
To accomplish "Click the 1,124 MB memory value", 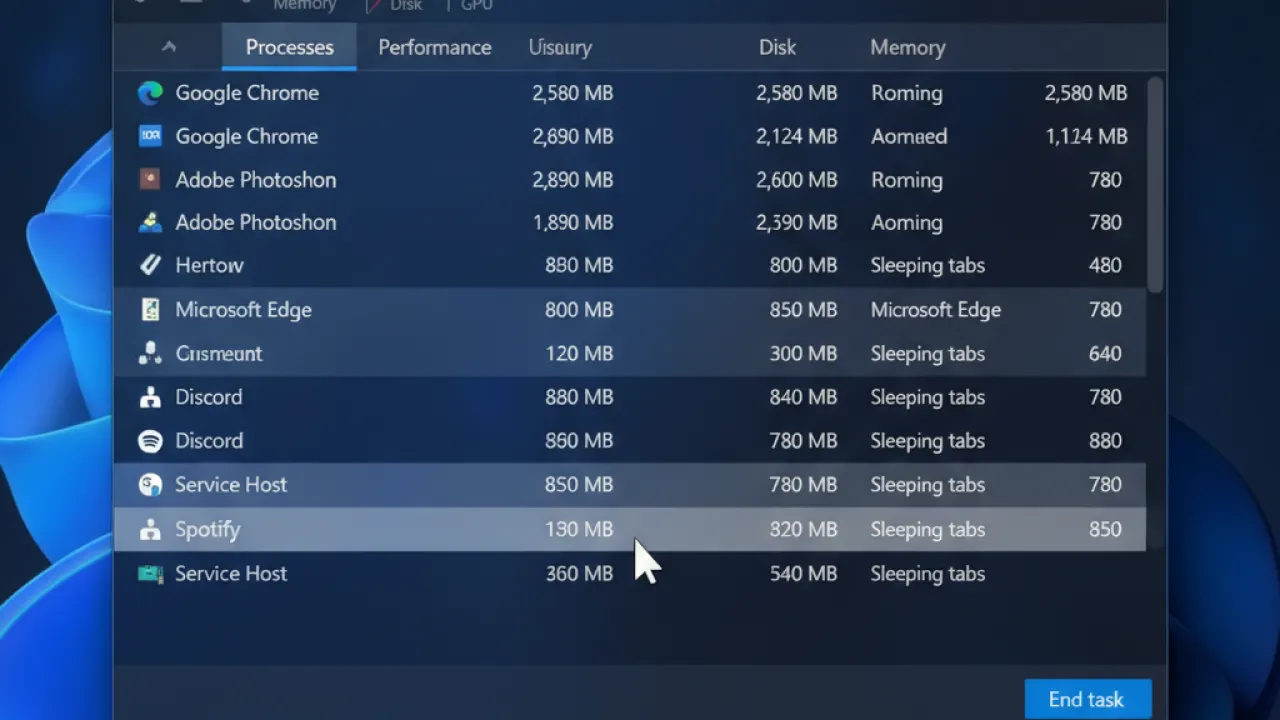I will [1086, 136].
